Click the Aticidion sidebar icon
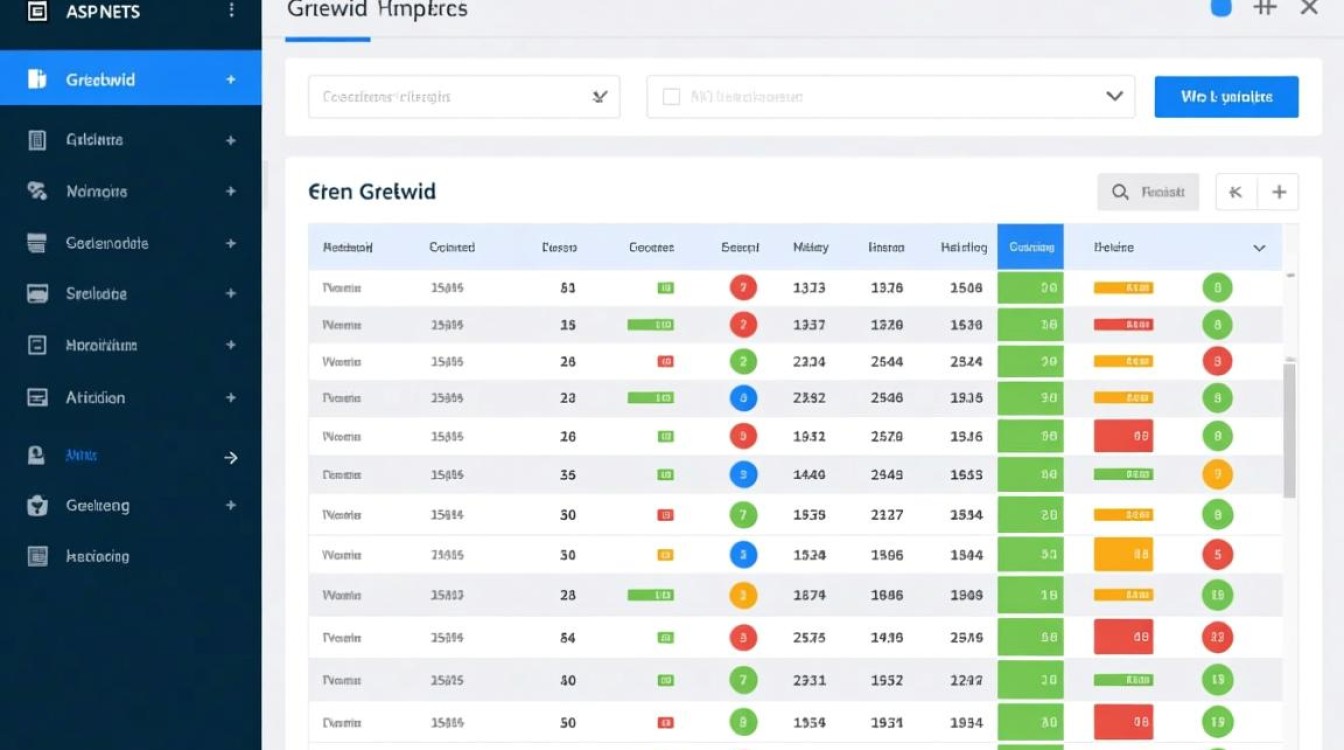Viewport: 1344px width, 750px height. point(41,397)
